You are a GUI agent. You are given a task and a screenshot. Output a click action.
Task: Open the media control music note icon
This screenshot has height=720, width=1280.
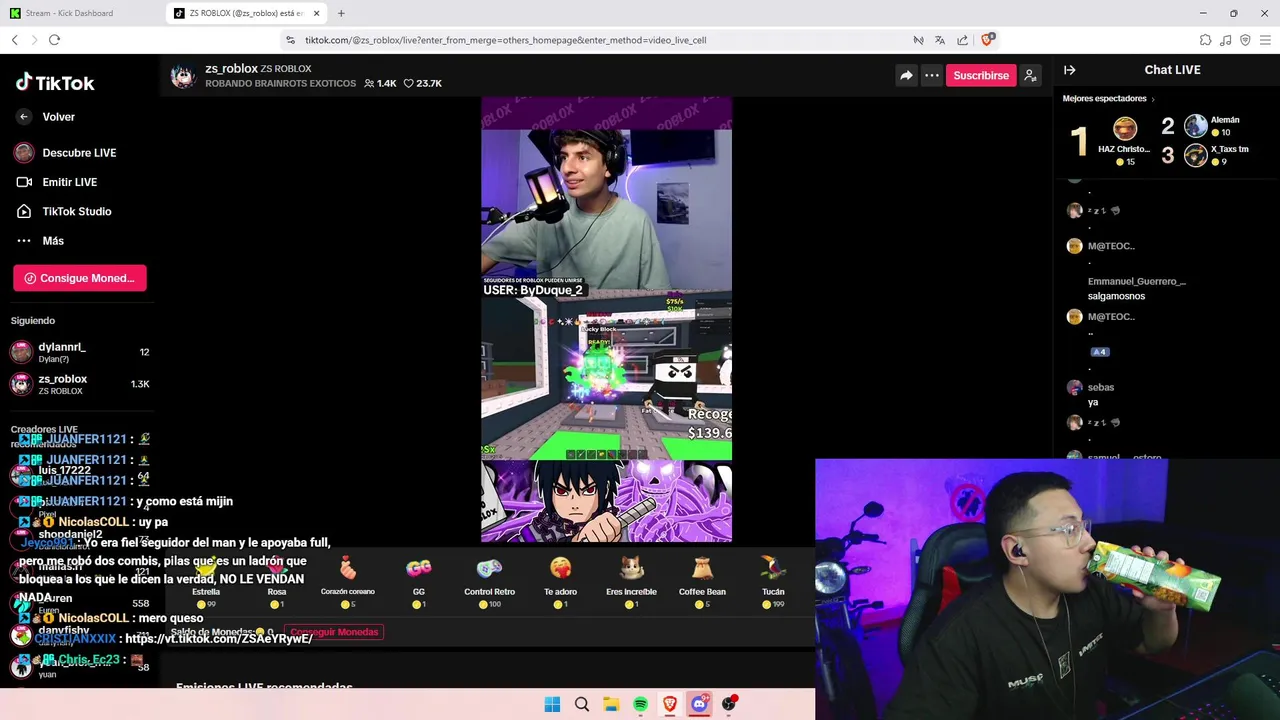click(1226, 40)
